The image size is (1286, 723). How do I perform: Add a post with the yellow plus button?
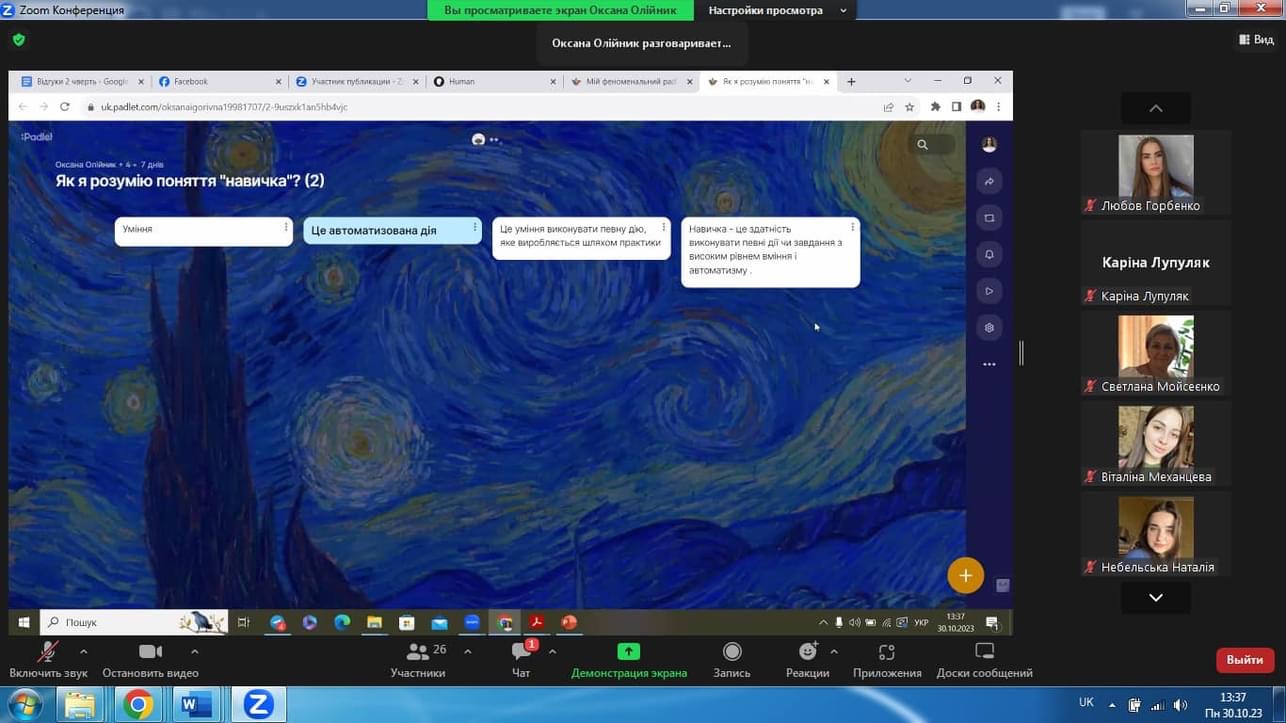966,576
